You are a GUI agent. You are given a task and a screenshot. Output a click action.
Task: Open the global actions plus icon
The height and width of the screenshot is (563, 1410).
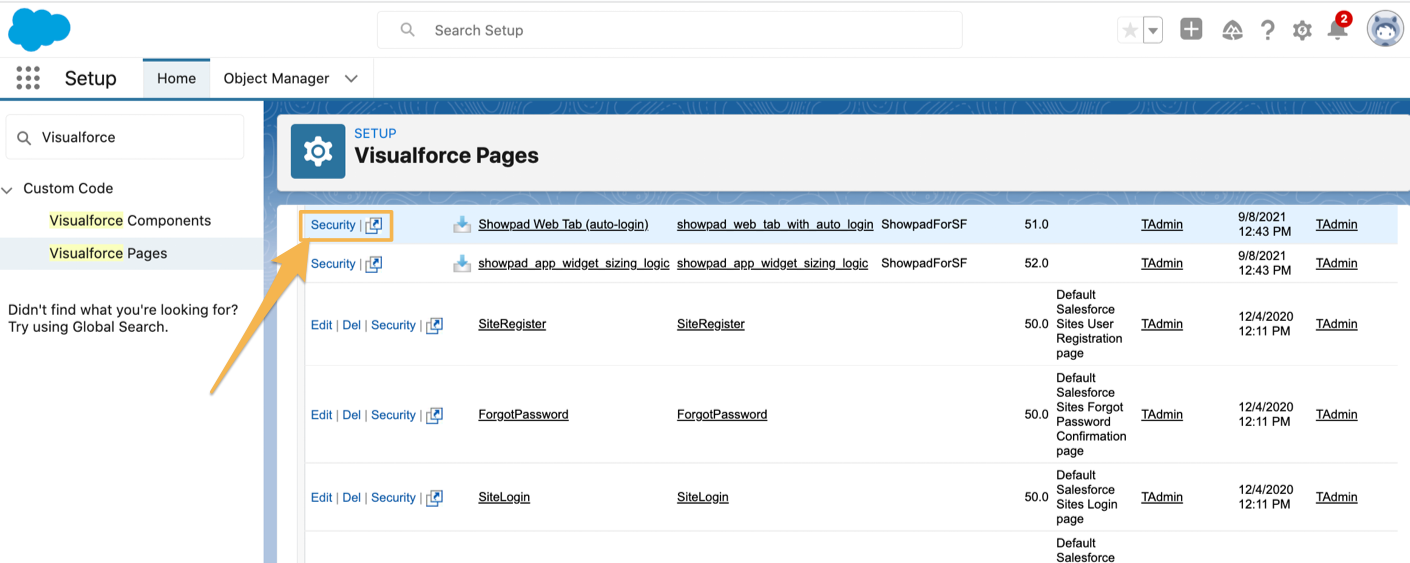point(1191,30)
